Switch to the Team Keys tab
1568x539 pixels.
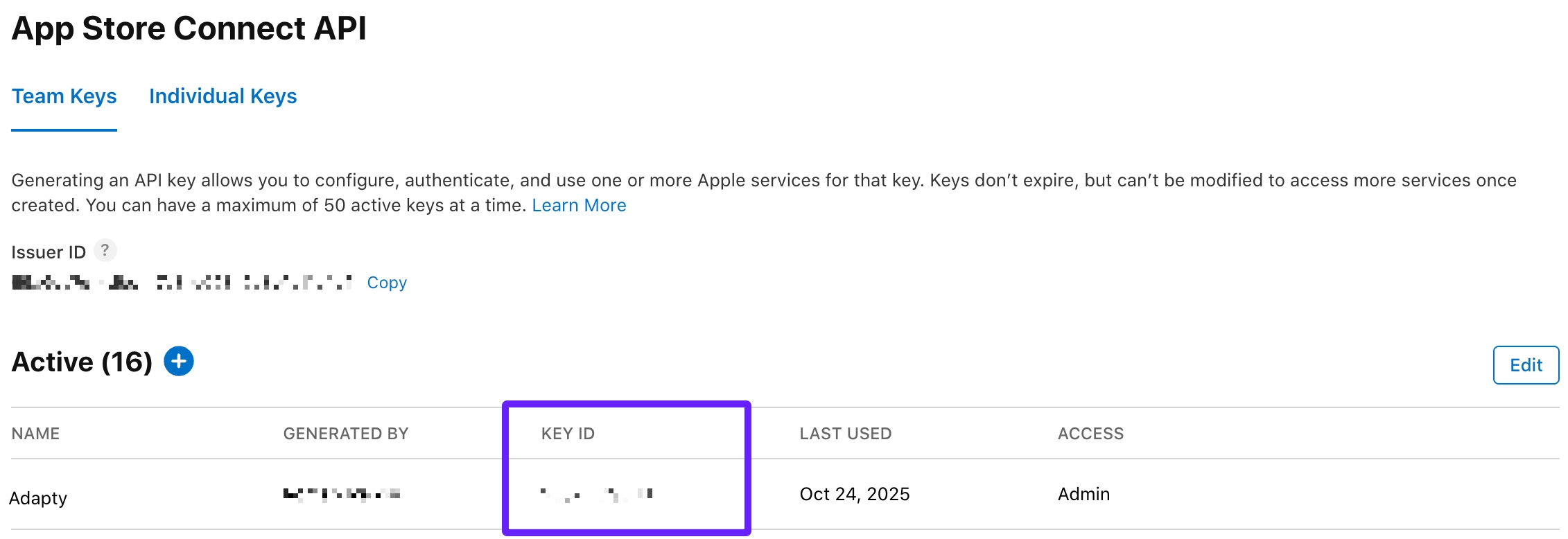click(x=64, y=96)
